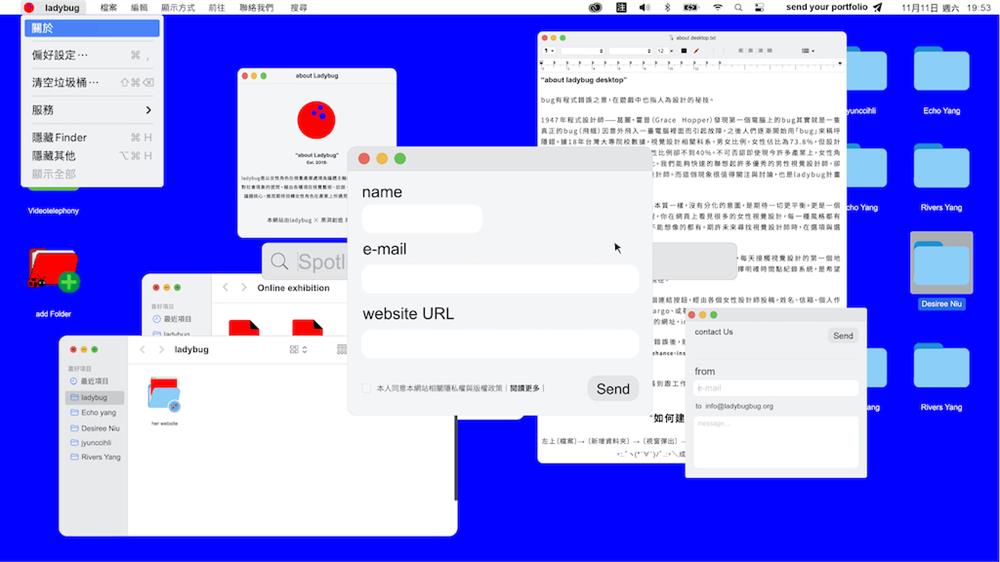Click the Spotlight magnifier in the menu bar

(738, 8)
